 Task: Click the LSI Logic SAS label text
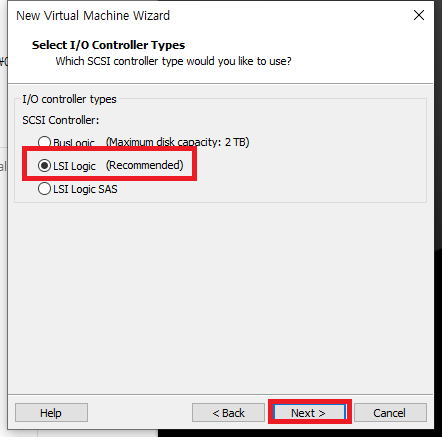(85, 189)
